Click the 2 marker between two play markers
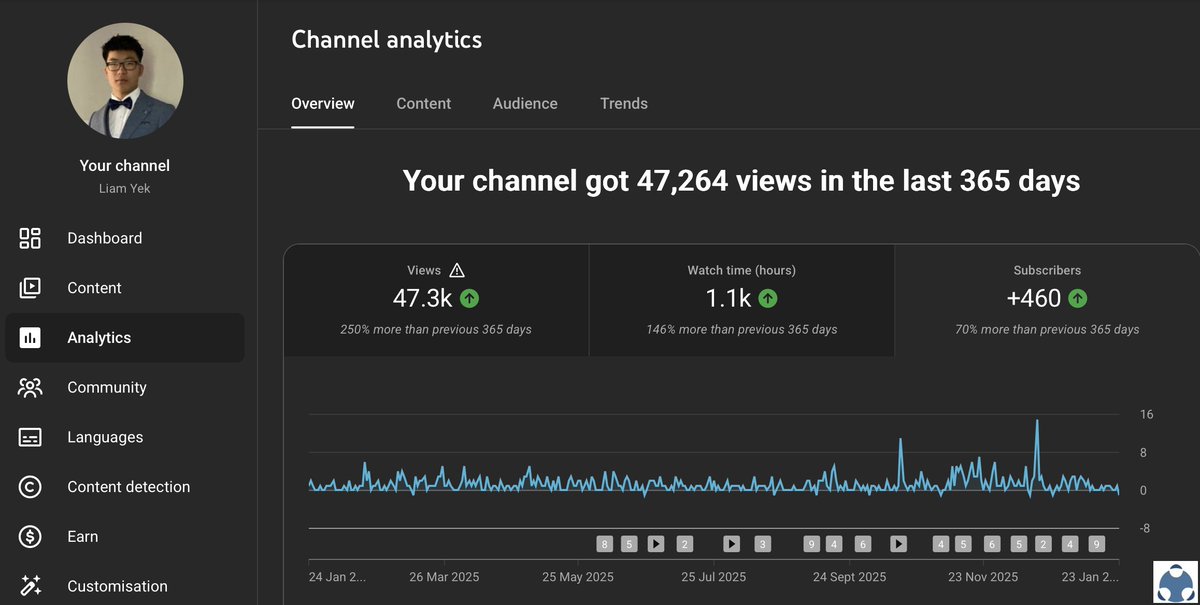 [x=685, y=544]
